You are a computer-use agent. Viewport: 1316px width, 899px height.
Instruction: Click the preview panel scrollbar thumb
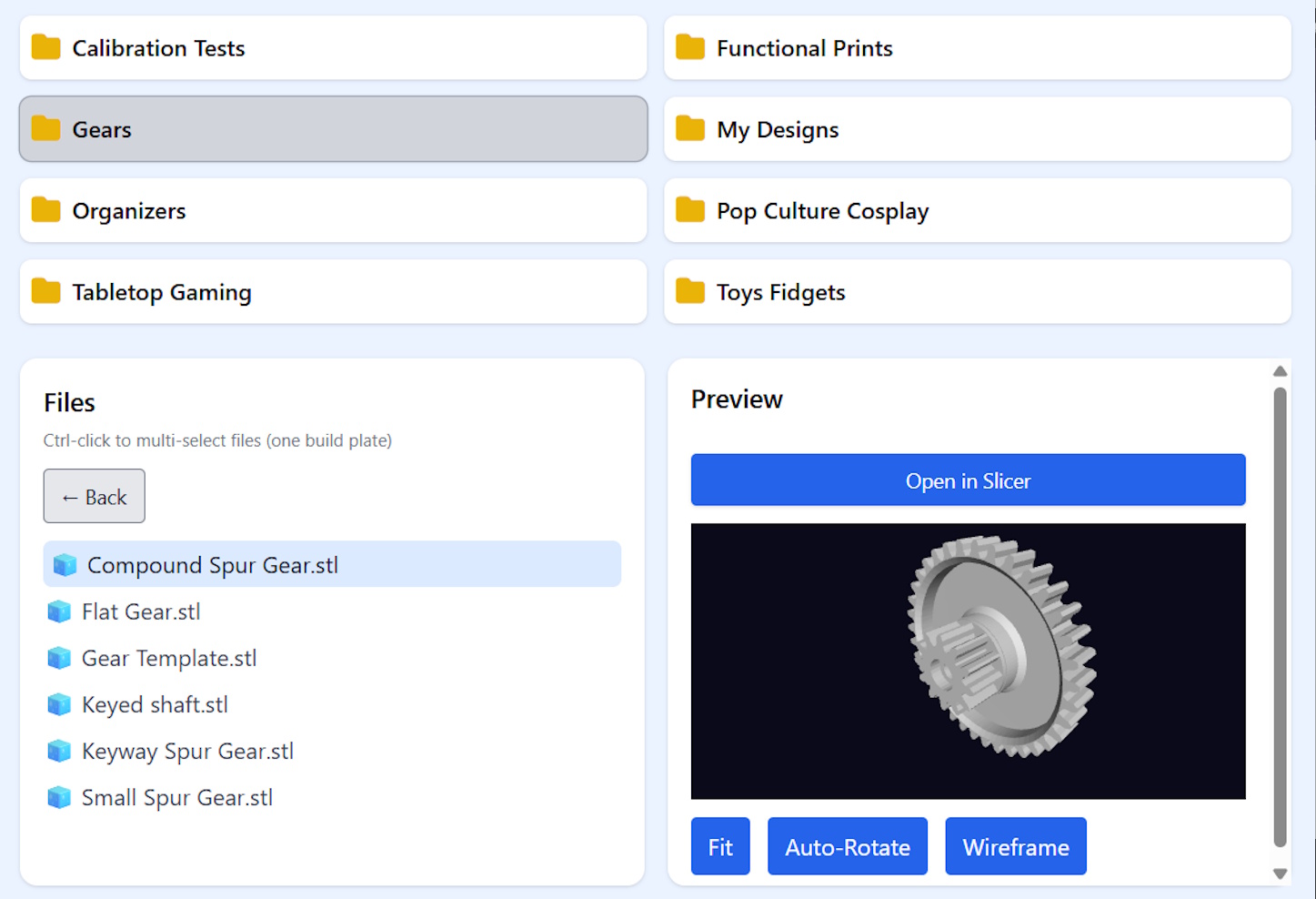pyautogui.click(x=1280, y=617)
